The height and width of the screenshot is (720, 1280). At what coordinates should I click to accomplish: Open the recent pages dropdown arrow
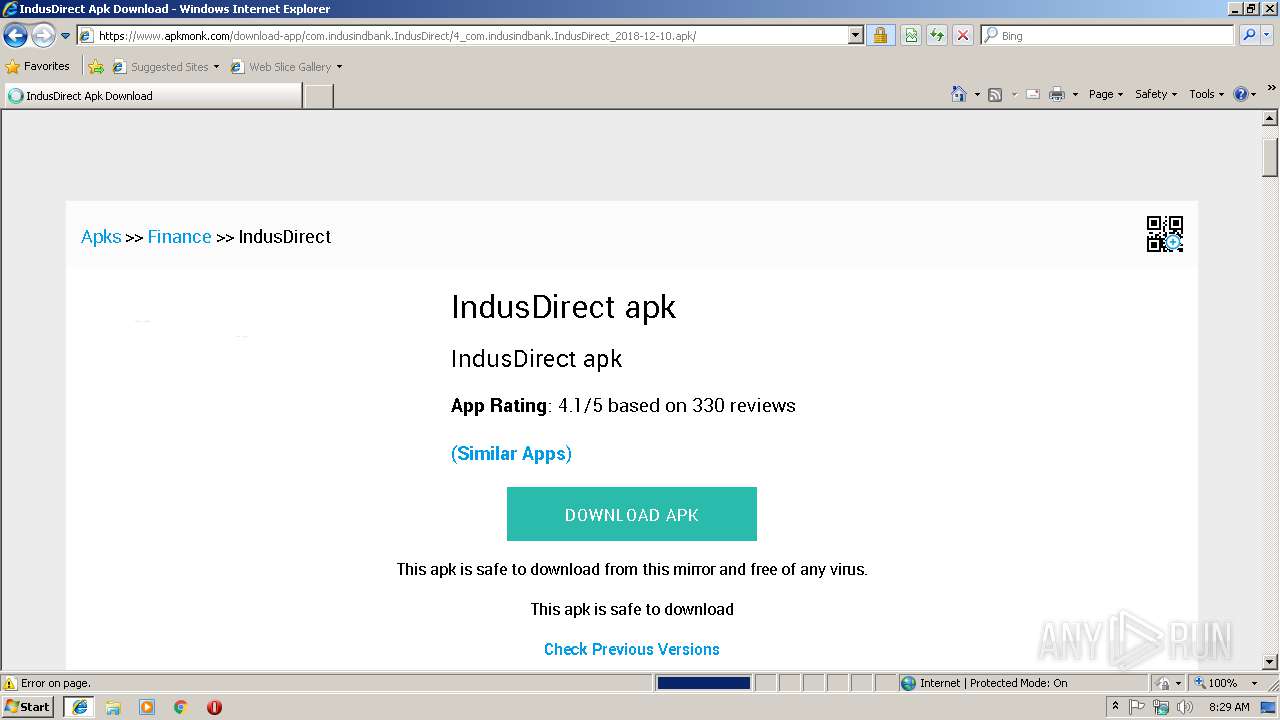pyautogui.click(x=66, y=36)
